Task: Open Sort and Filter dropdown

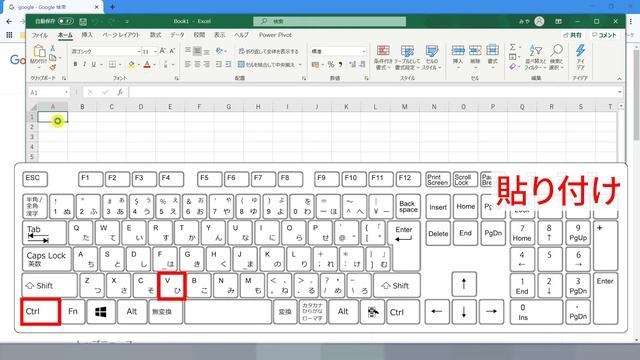Action: 535,57
